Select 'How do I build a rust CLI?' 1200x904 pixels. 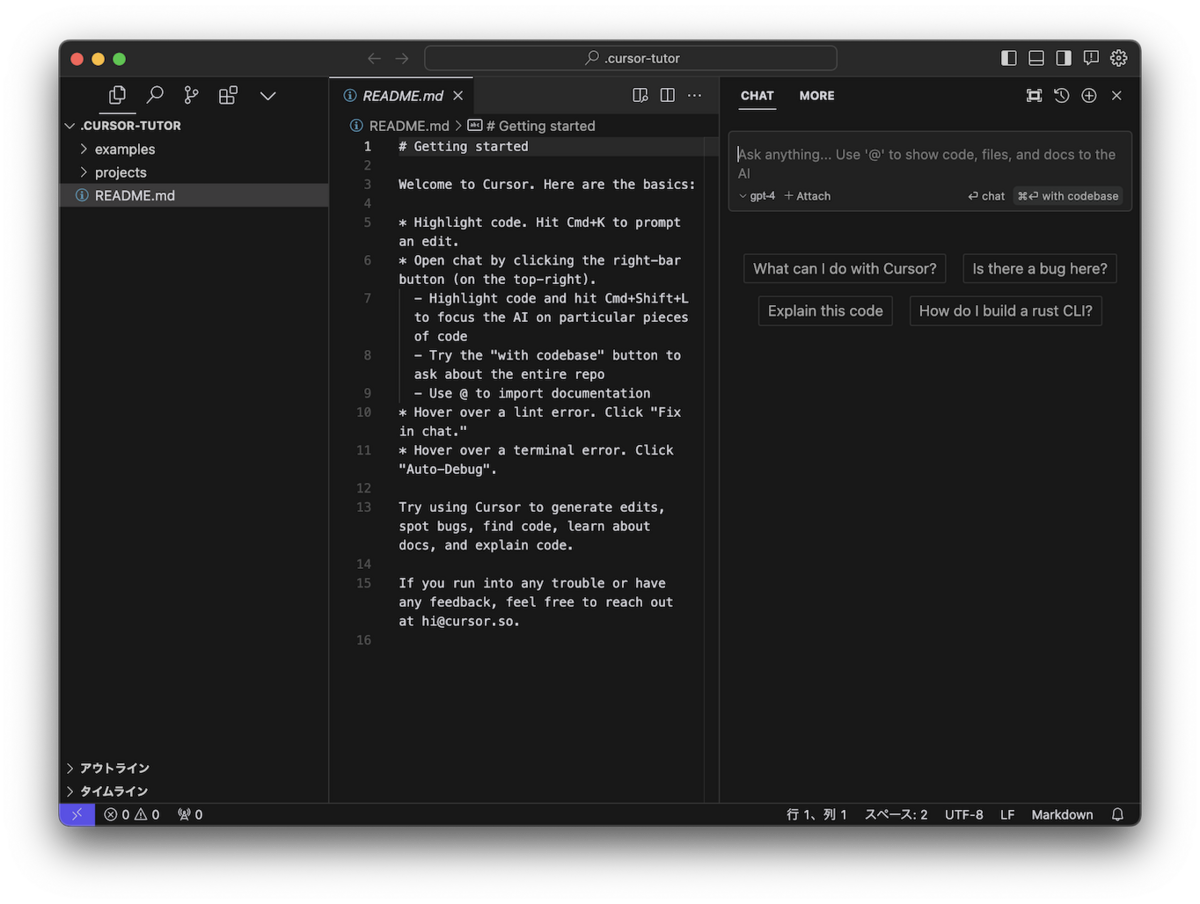click(x=1006, y=311)
